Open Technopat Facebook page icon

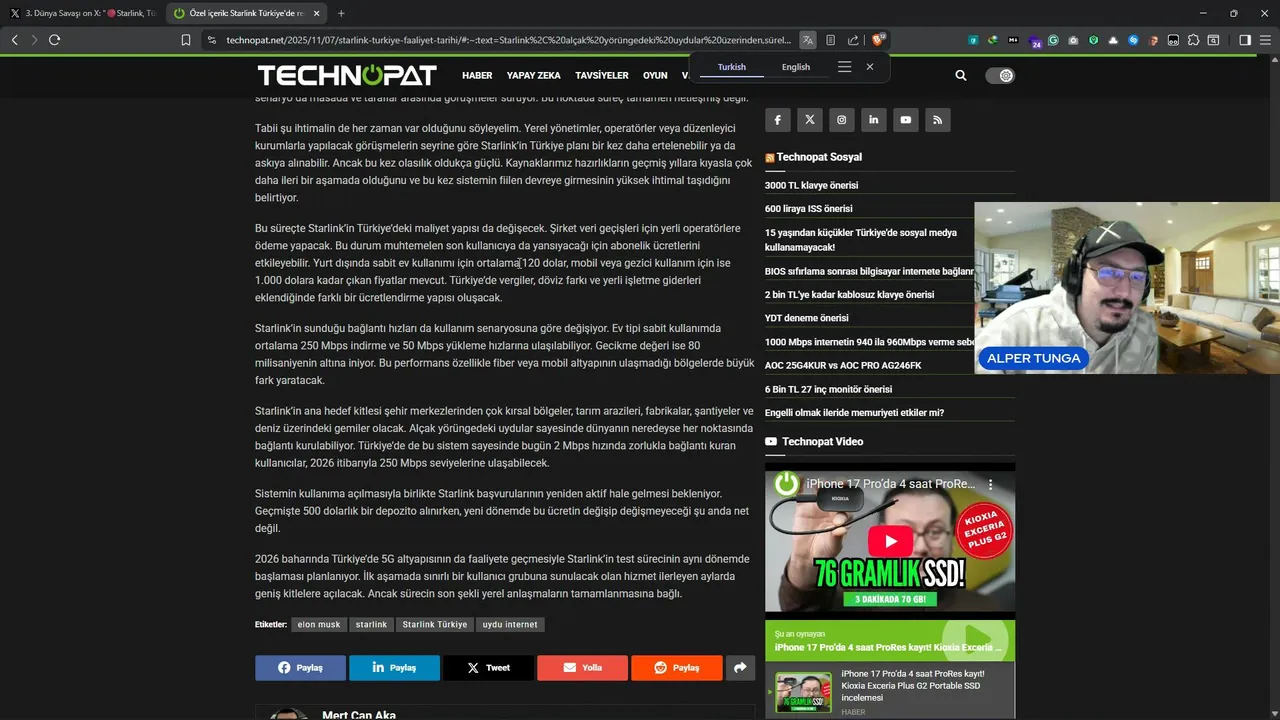coord(778,120)
